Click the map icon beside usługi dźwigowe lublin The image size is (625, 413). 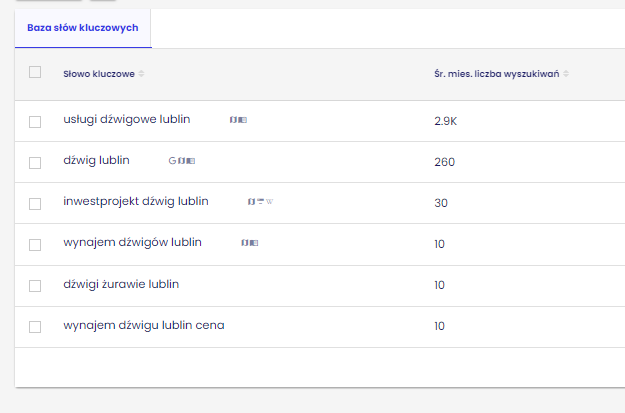coord(233,120)
